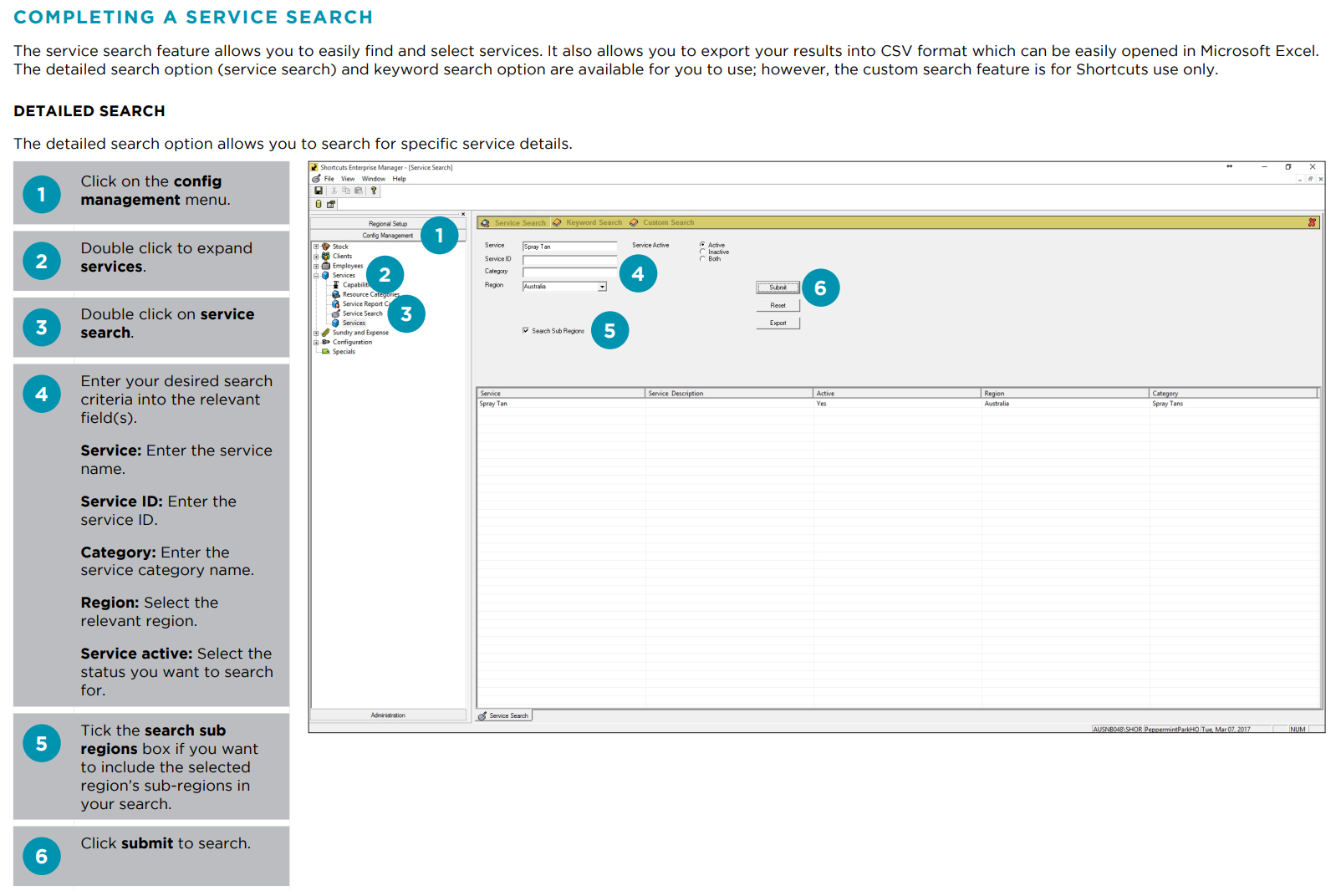Image resolution: width=1336 pixels, height=896 pixels.
Task: Open the Help menu
Action: pyautogui.click(x=400, y=179)
